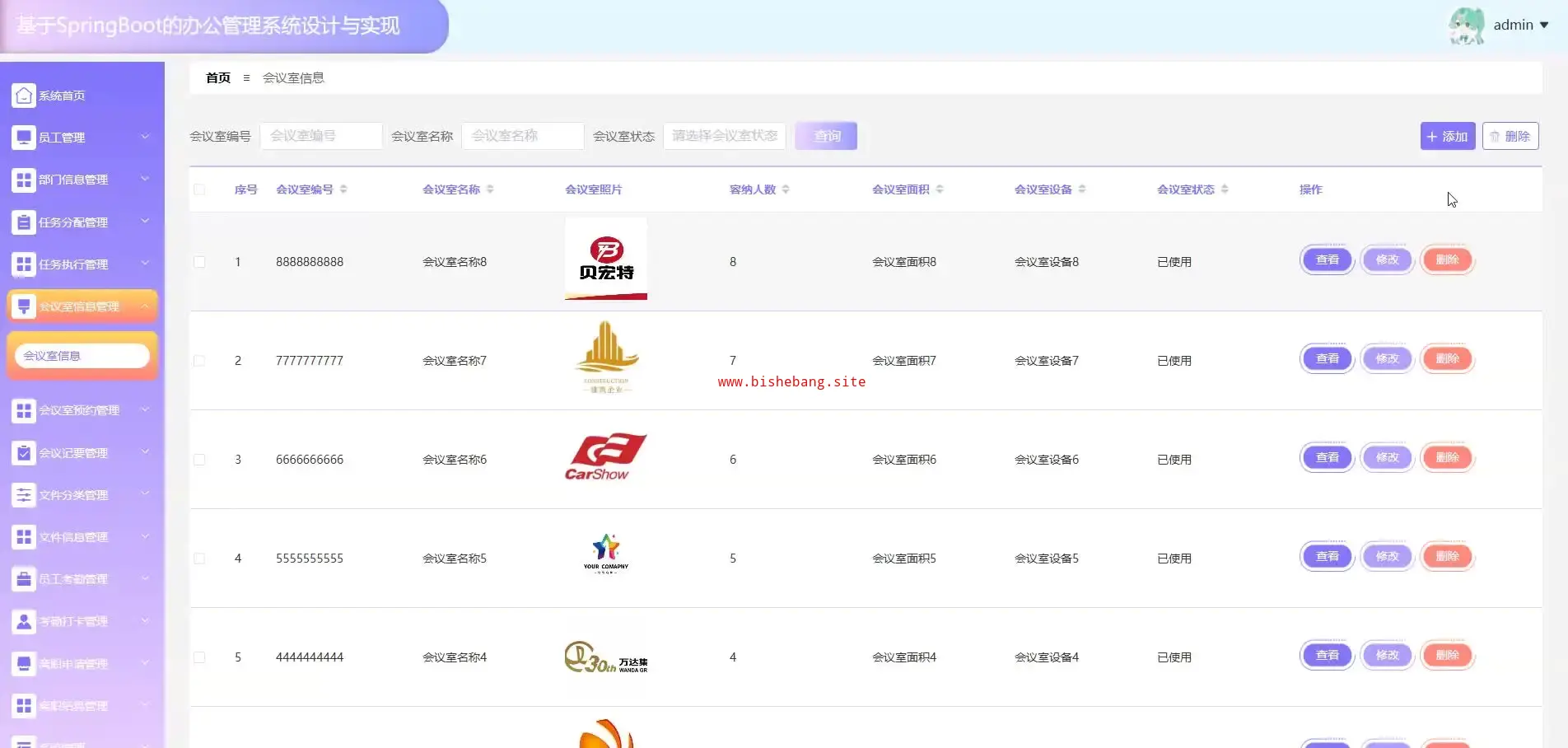The image size is (1568, 748).
Task: Sort table by 容纳人数 column arrows
Action: tap(786, 189)
